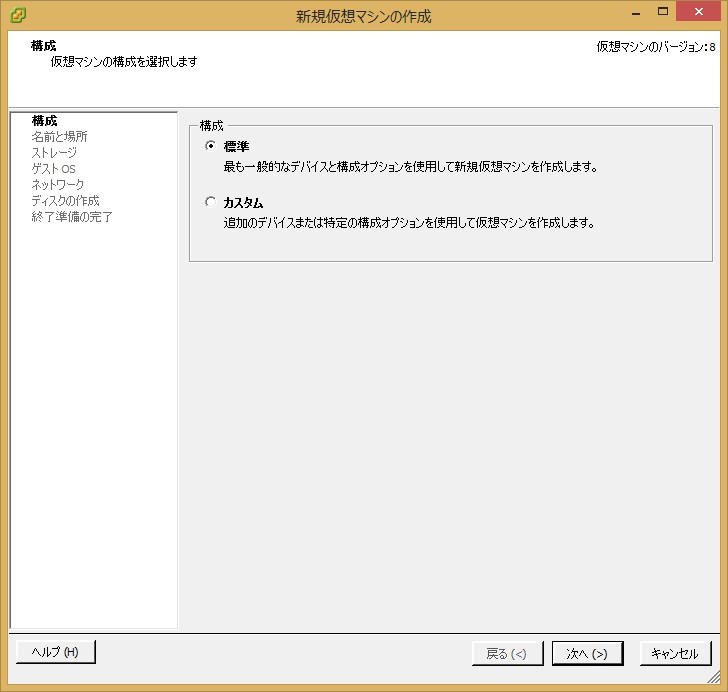Select the 標準 configuration radio button
The height and width of the screenshot is (692, 728).
(x=210, y=146)
